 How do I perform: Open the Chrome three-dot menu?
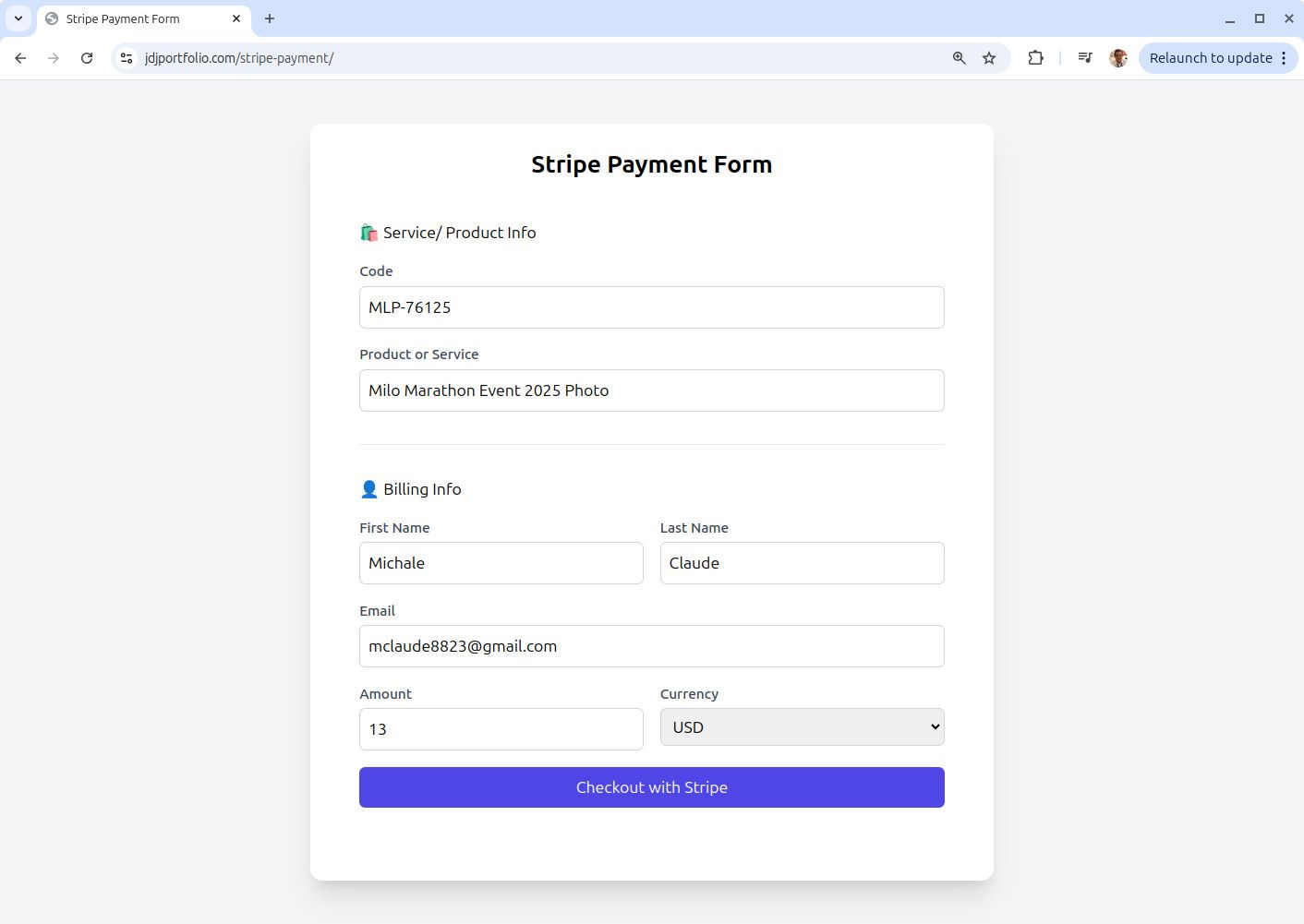click(1284, 58)
